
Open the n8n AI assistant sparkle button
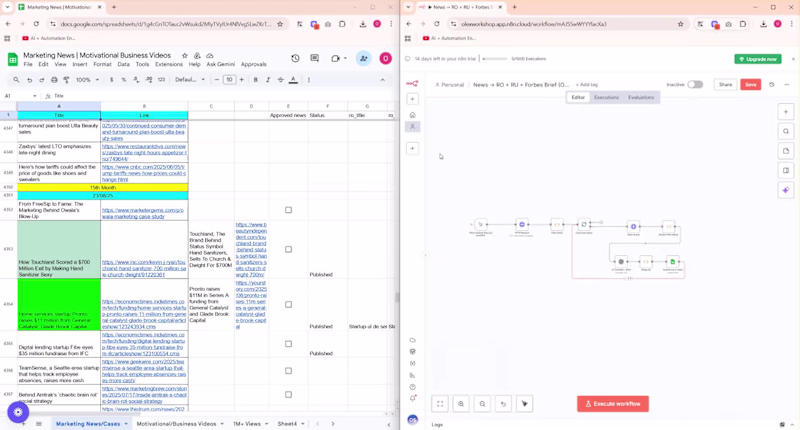coord(786,190)
